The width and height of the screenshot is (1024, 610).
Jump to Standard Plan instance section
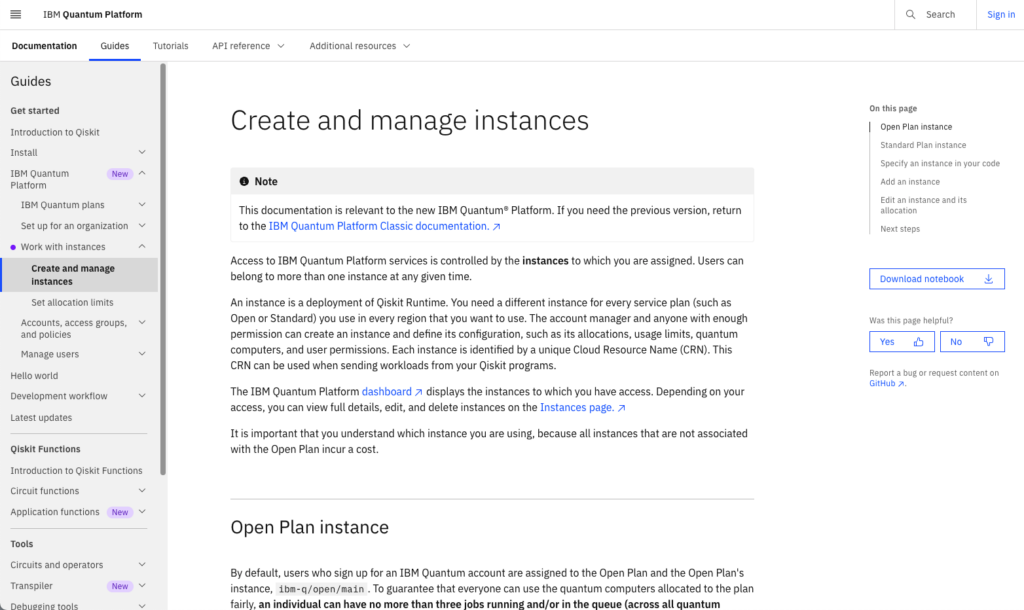tap(923, 145)
